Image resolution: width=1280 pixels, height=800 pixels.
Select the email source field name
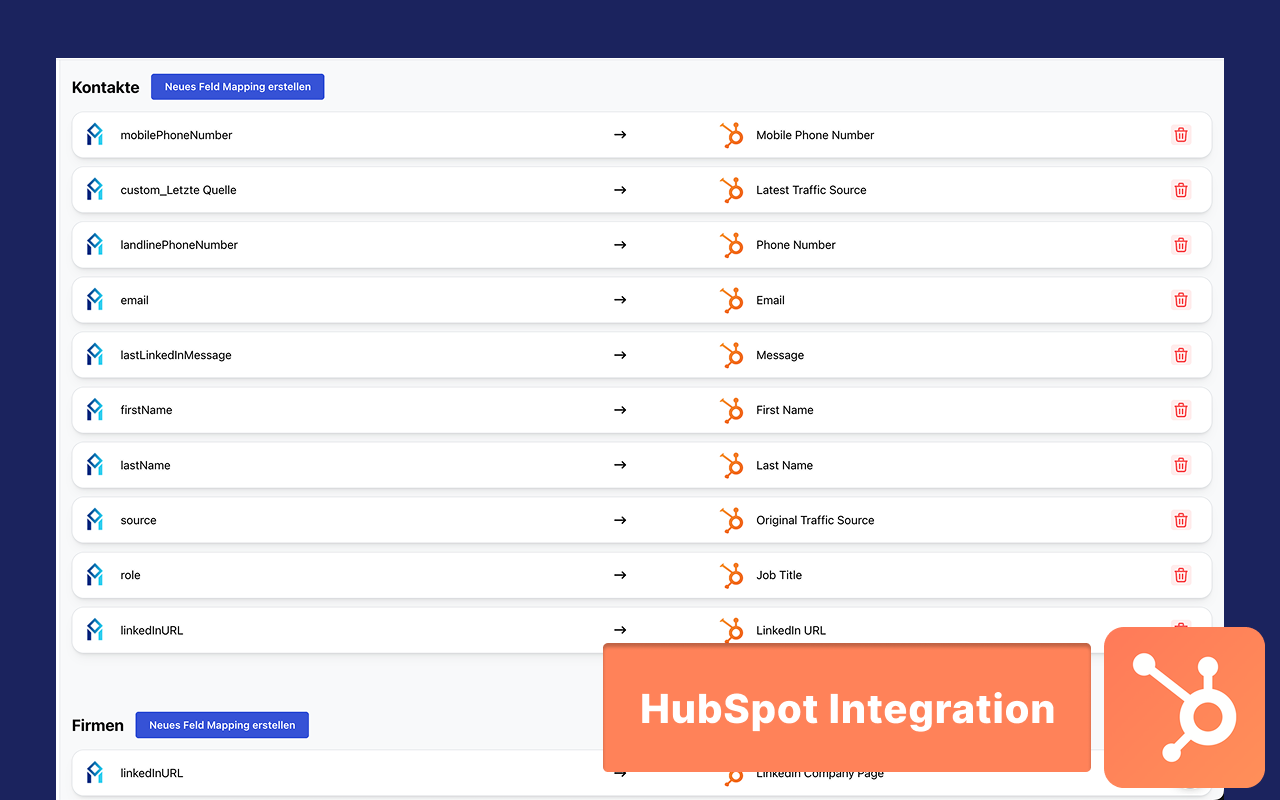(x=134, y=300)
